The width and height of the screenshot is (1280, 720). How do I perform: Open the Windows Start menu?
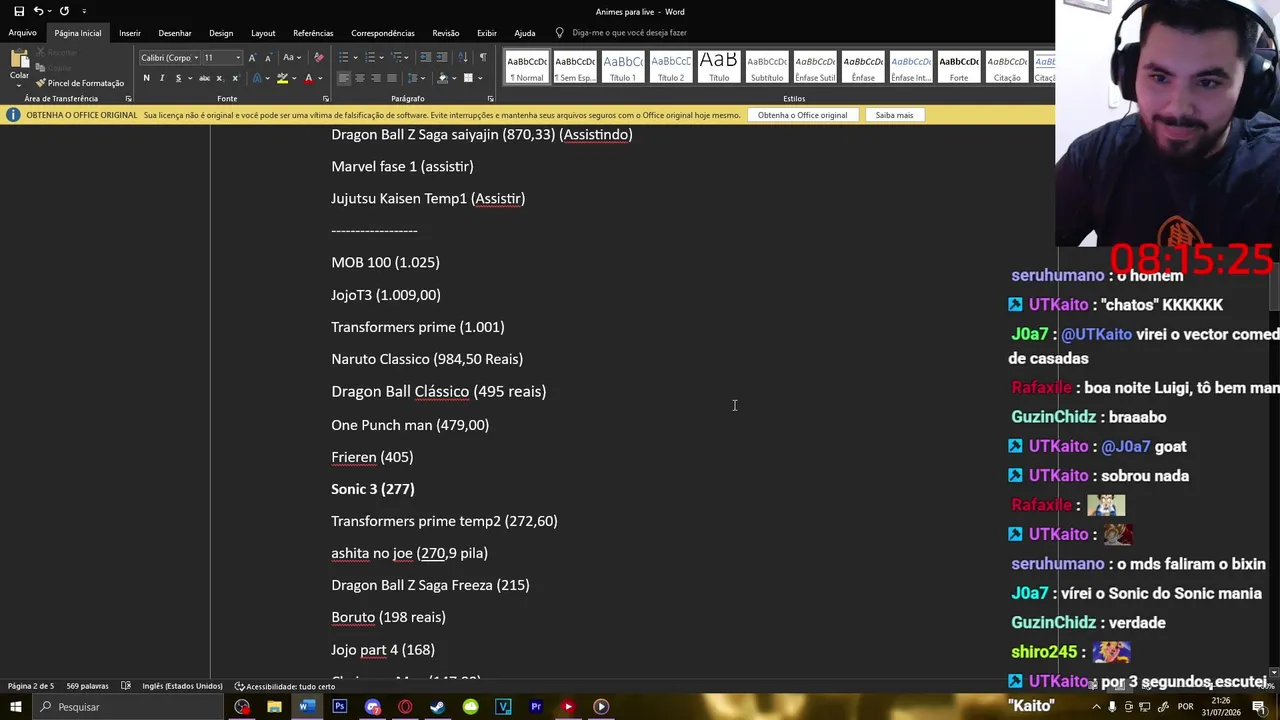click(15, 707)
